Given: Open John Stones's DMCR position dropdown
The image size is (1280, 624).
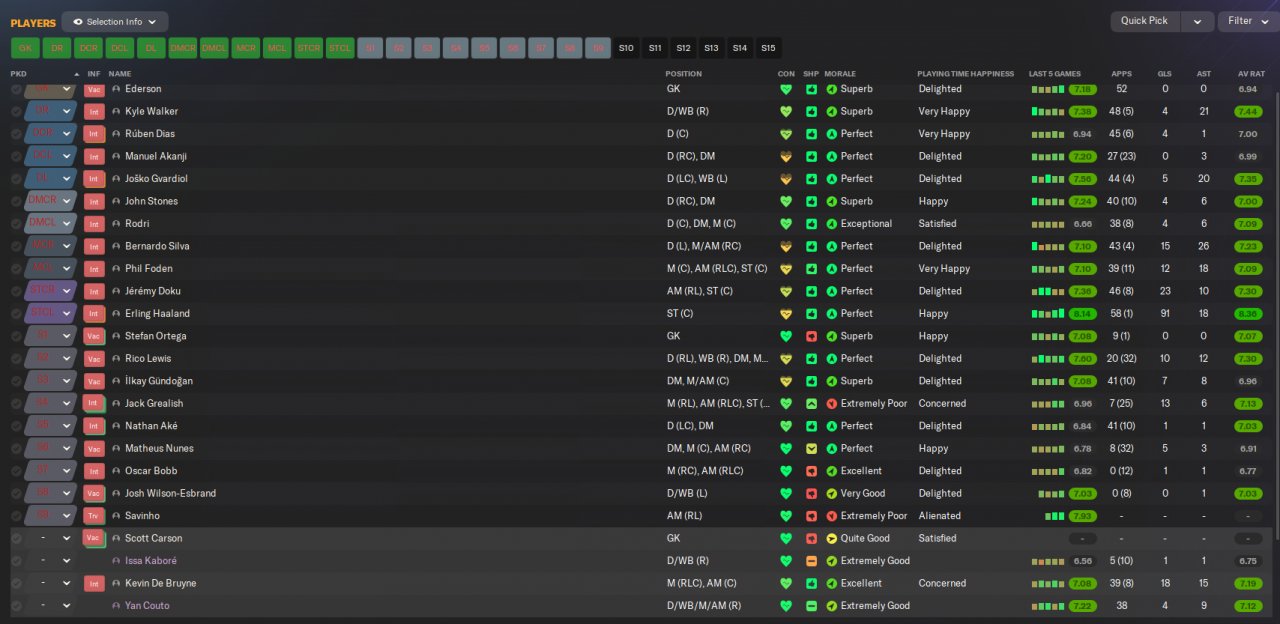Looking at the screenshot, I should point(51,201).
